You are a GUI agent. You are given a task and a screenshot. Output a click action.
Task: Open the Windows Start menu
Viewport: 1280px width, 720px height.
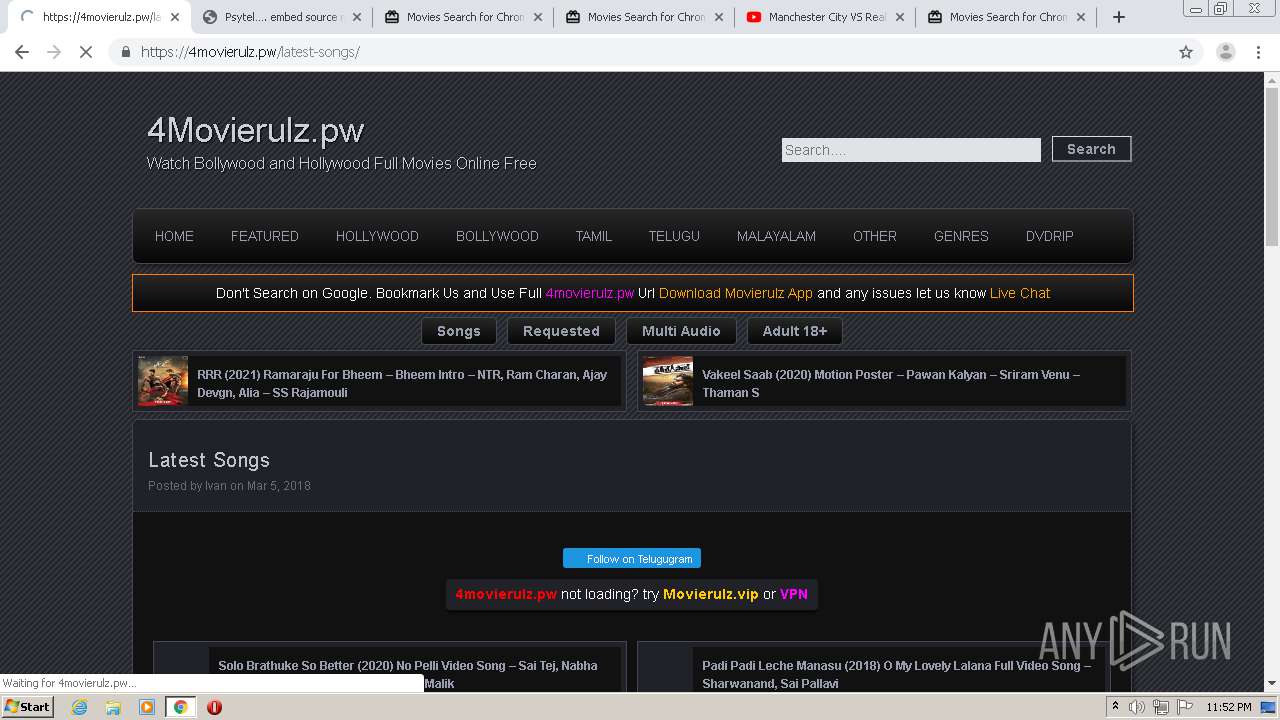[27, 706]
